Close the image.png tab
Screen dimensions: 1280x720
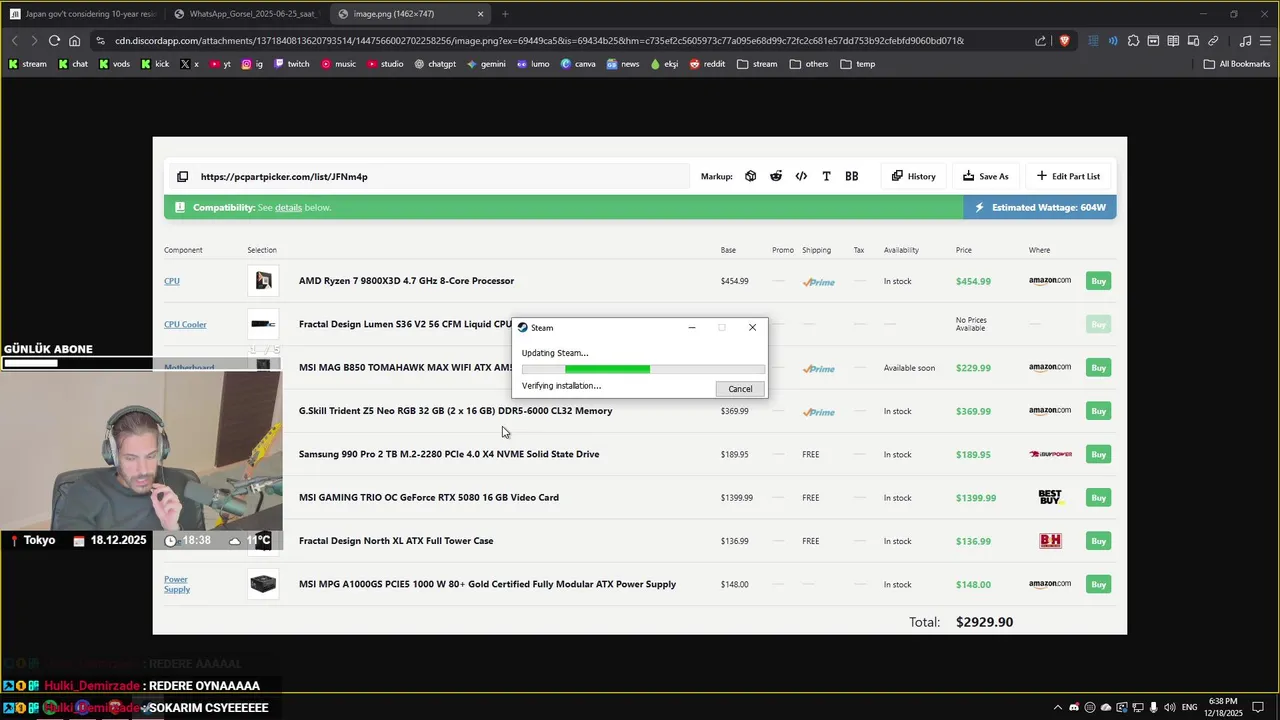pyautogui.click(x=480, y=14)
